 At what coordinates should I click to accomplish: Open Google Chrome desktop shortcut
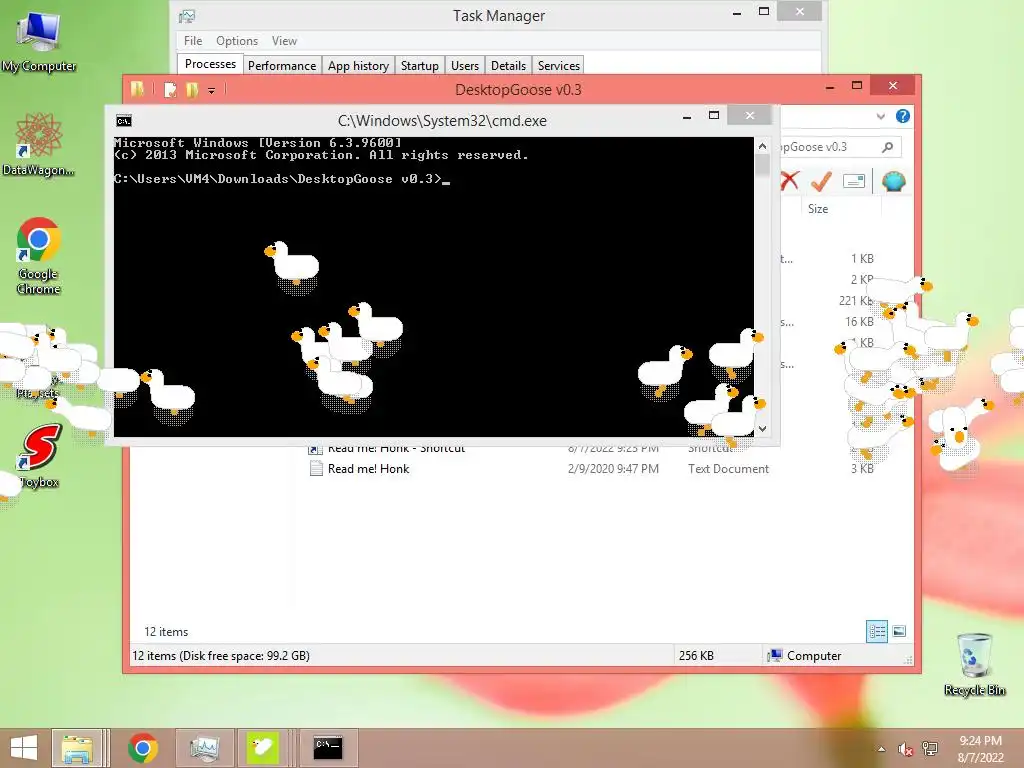[39, 256]
